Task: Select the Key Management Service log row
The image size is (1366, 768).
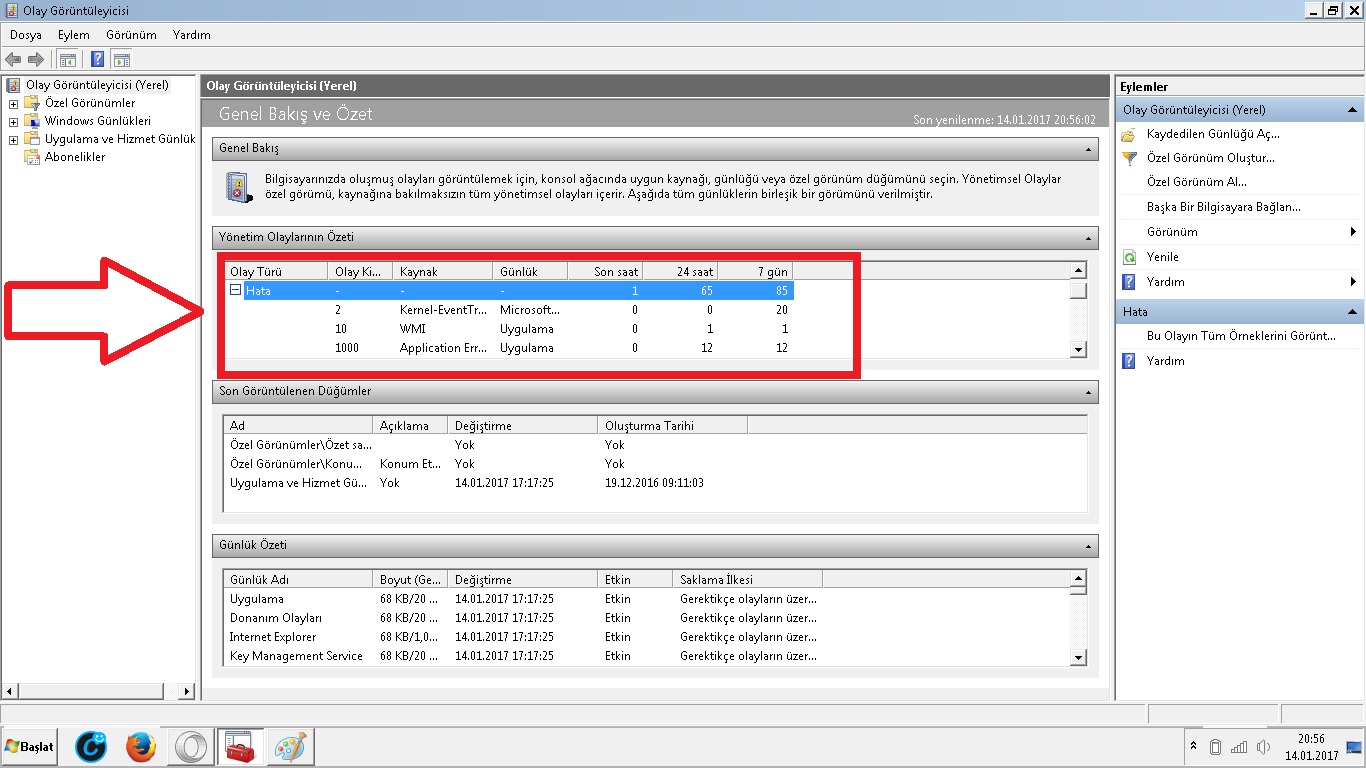Action: [523, 656]
